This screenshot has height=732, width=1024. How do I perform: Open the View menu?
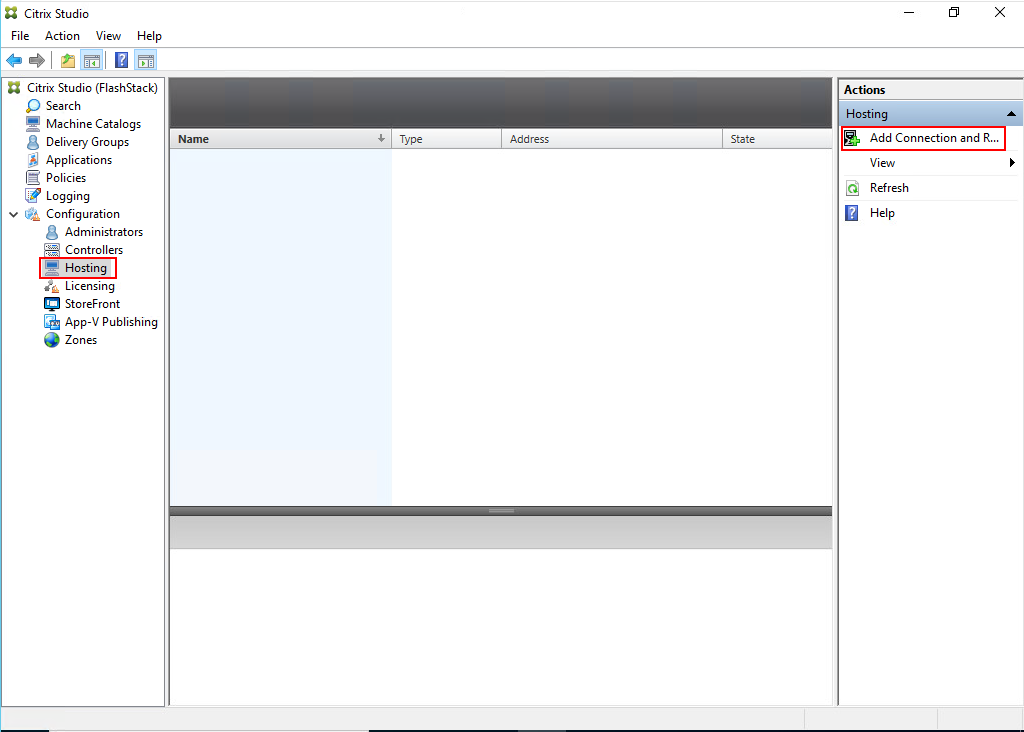click(x=108, y=35)
